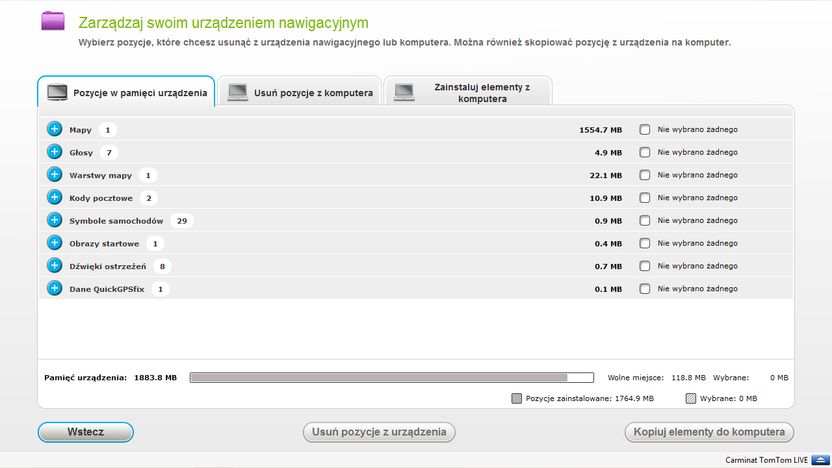This screenshot has height=468, width=832.
Task: Click the Warstwy mapy row label
Action: (100, 176)
